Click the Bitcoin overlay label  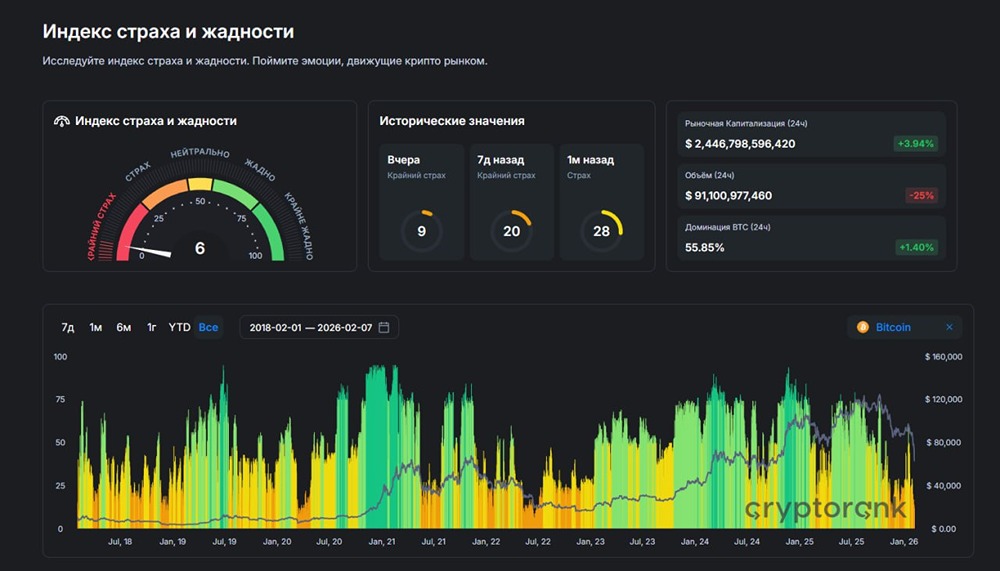(893, 327)
